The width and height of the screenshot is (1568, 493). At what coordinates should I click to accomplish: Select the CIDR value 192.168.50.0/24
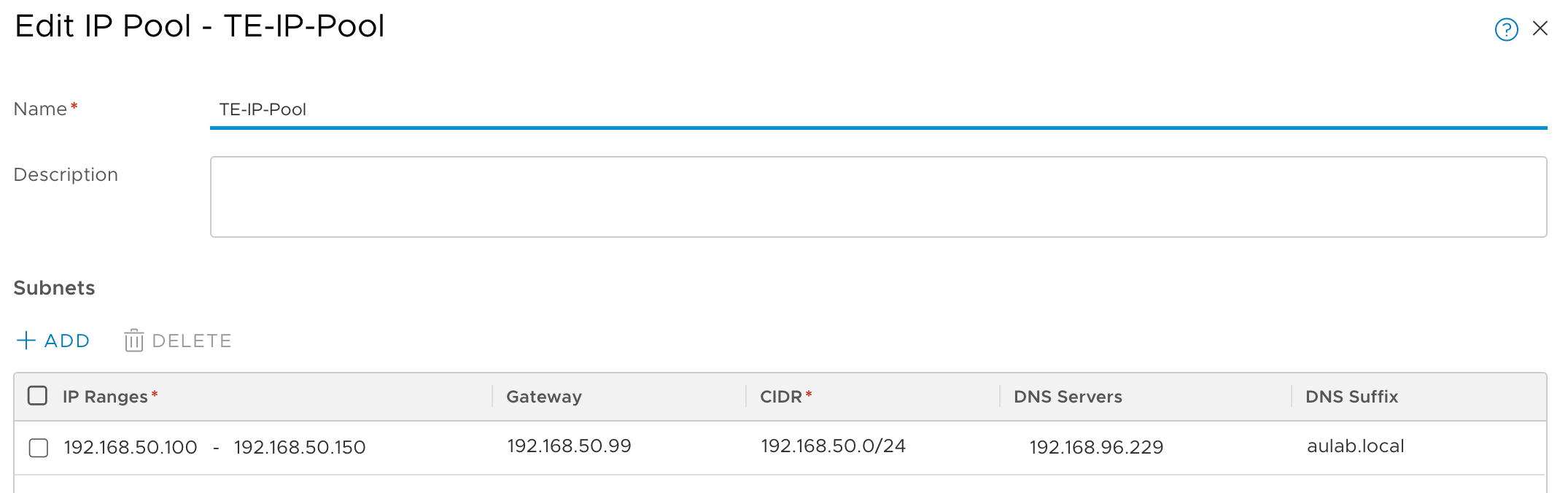coord(833,446)
